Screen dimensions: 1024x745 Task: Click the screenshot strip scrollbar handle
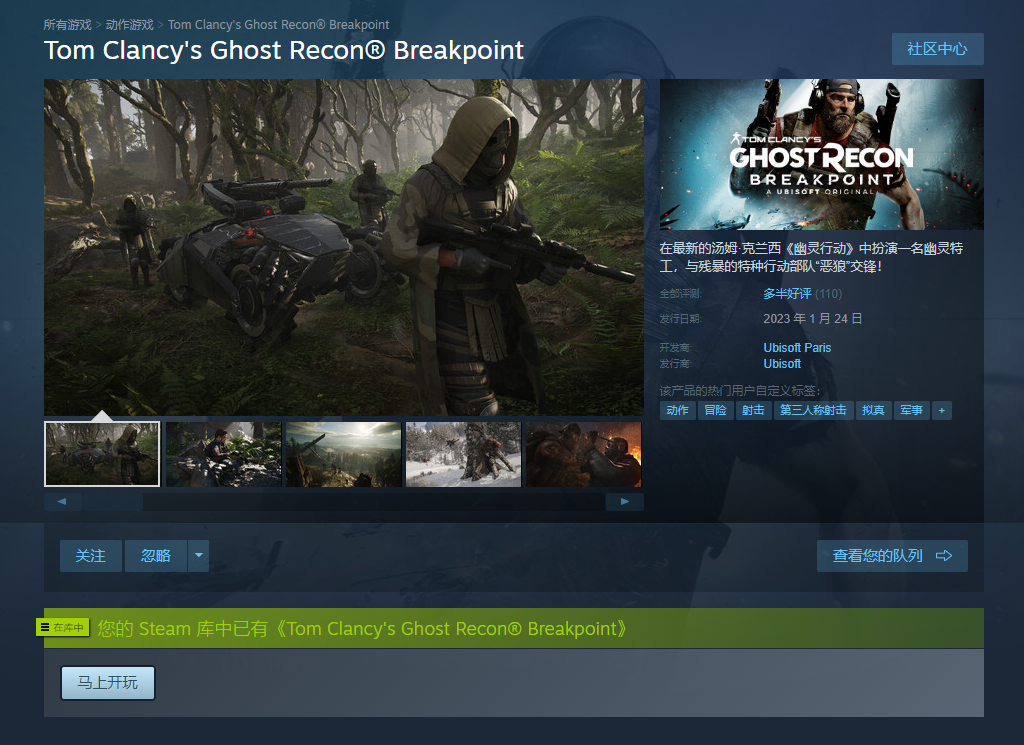pyautogui.click(x=113, y=501)
